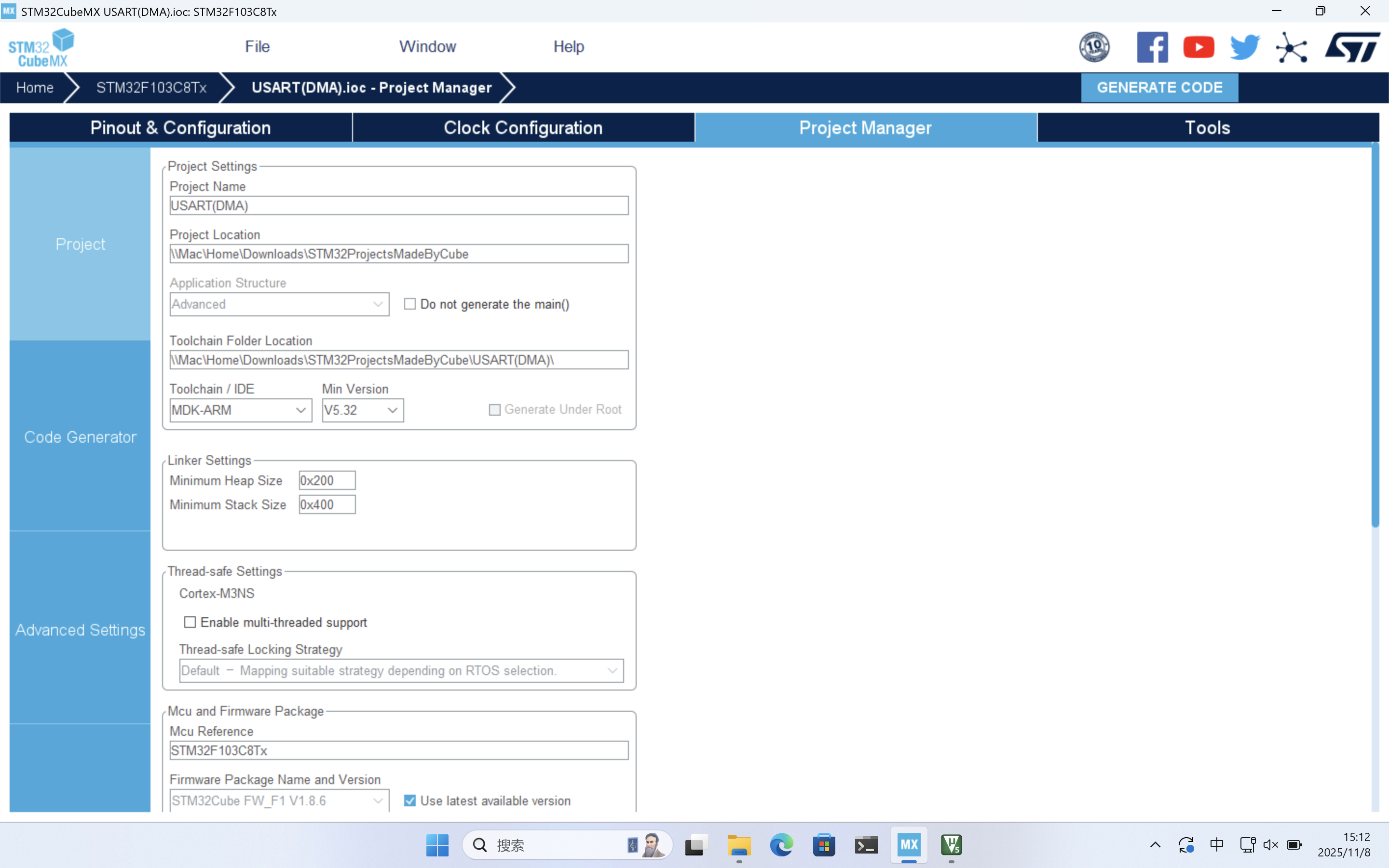Click the Minimum Heap Size field

click(327, 480)
